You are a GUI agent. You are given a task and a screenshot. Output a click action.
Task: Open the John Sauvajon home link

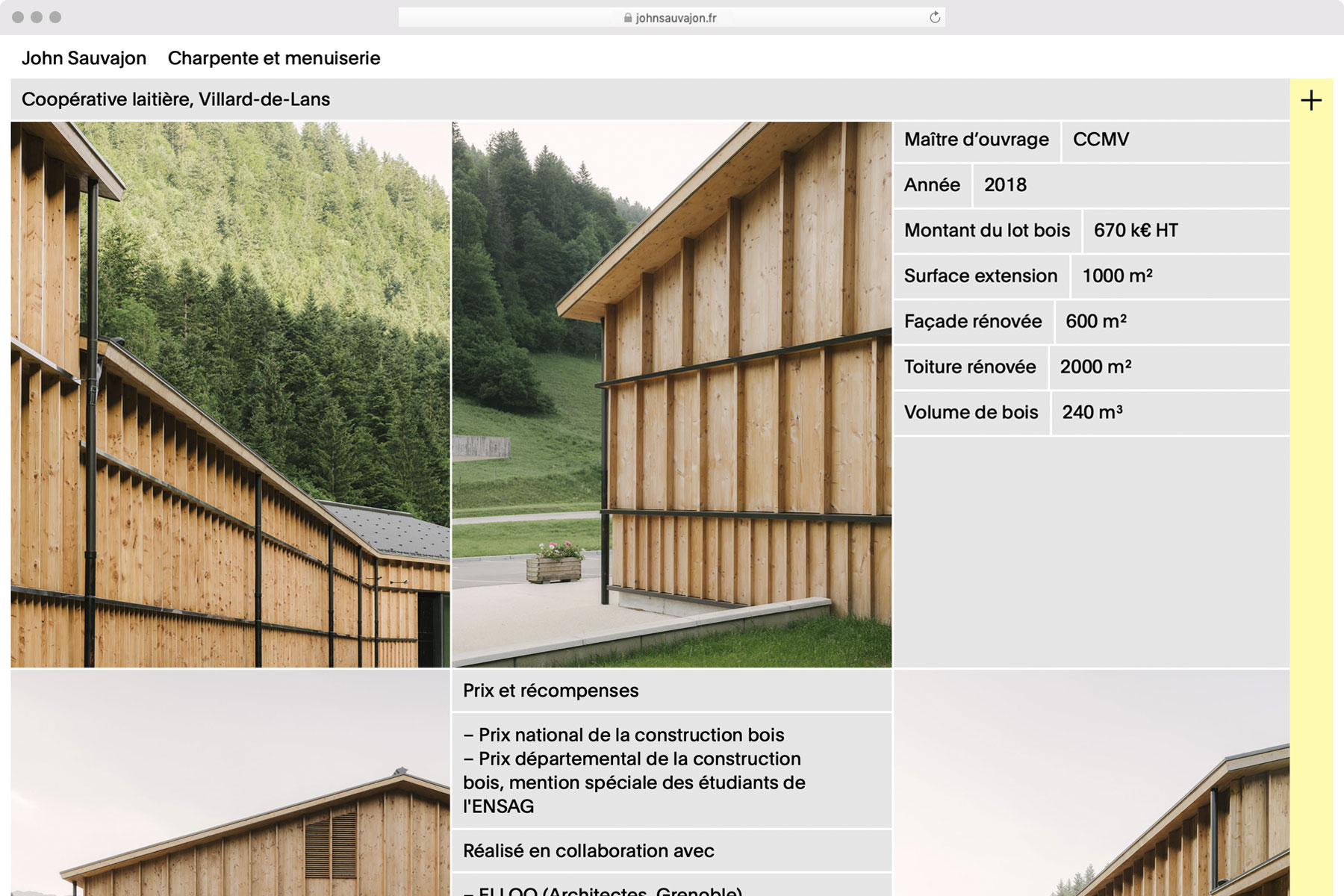(x=84, y=58)
